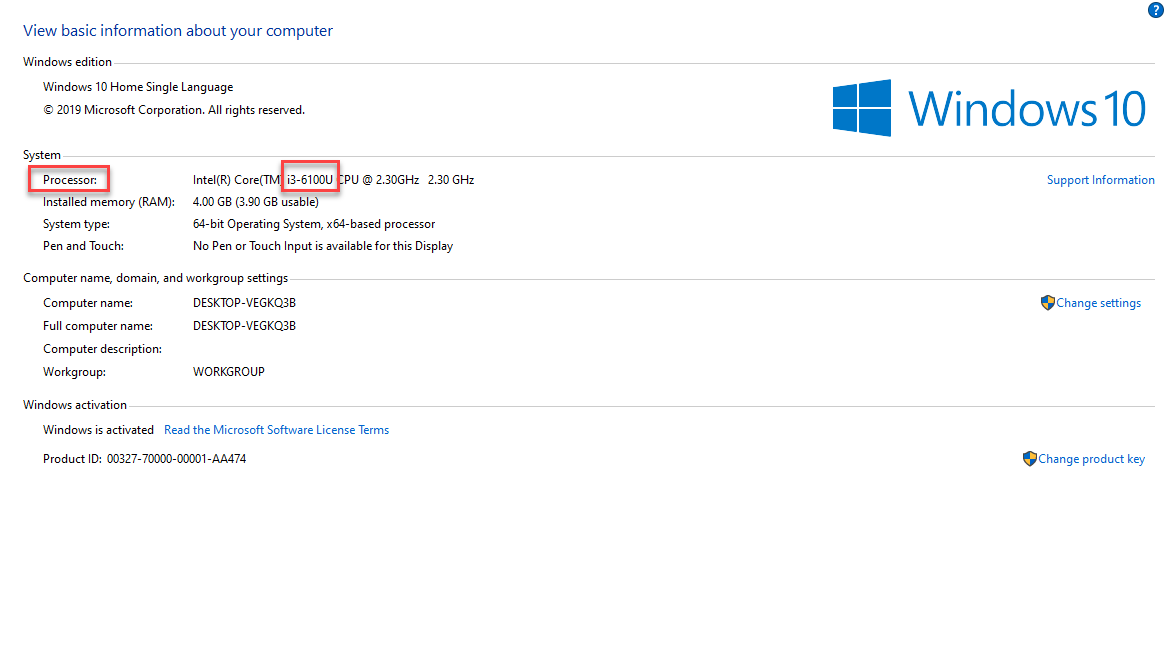Click the Windows is activated status text
This screenshot has height=663, width=1166.
[98, 430]
